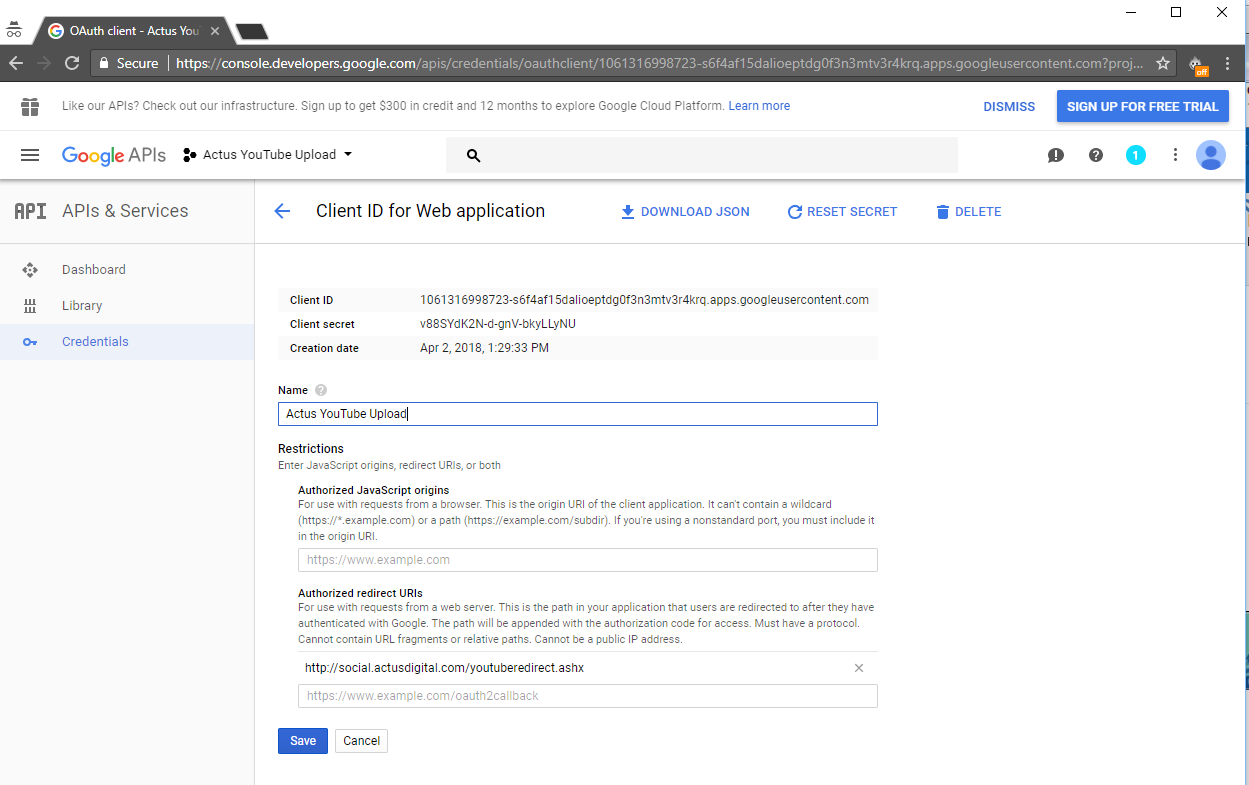Click the gift box promo icon

point(30,106)
